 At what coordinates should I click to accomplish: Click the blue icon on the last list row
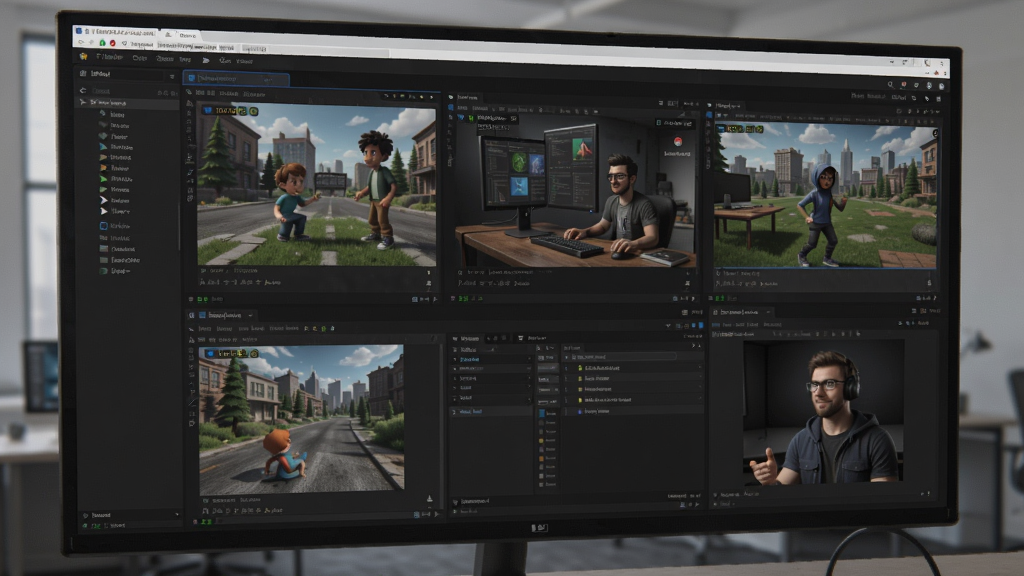[580, 411]
